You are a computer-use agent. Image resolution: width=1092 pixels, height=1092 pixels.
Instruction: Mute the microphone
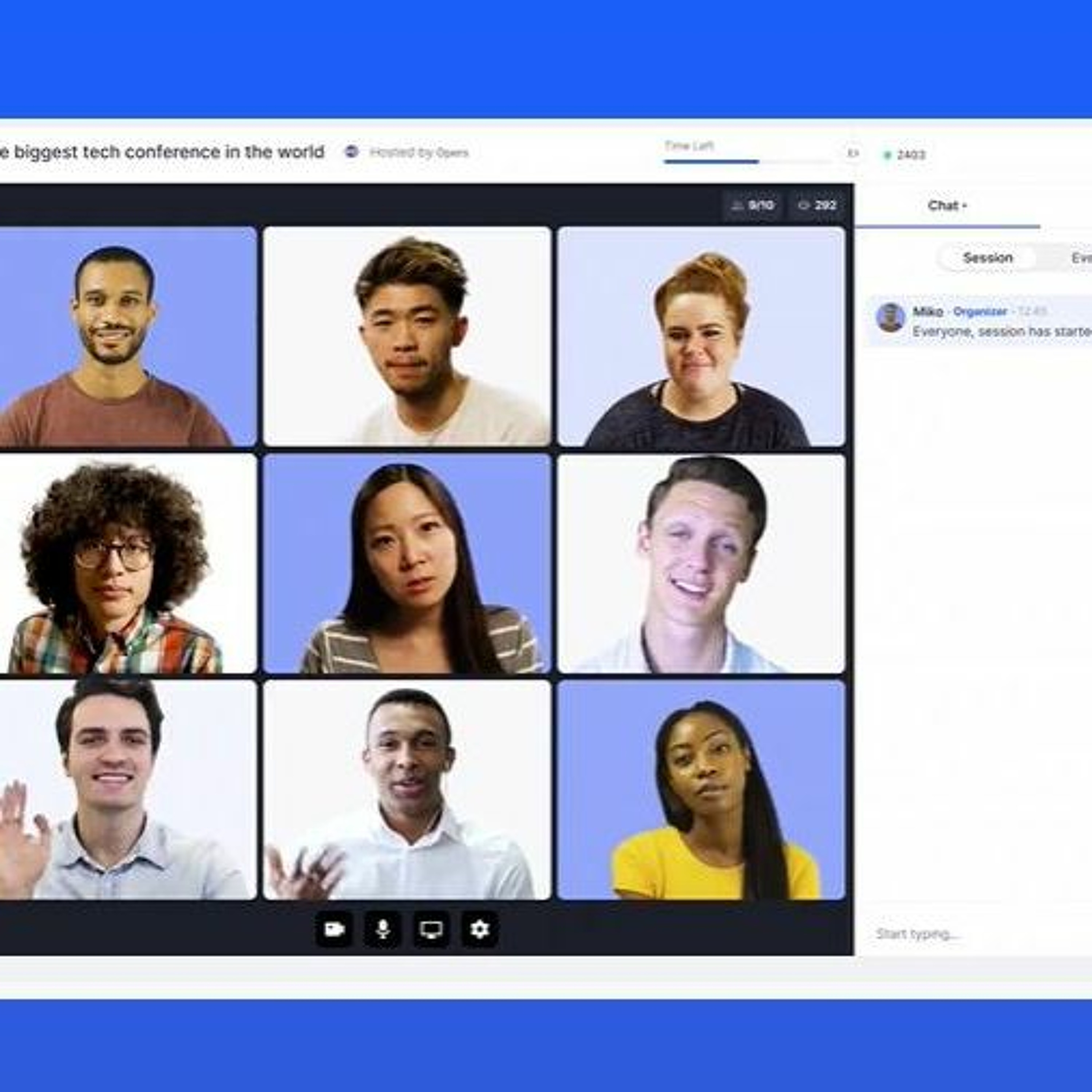point(383,929)
